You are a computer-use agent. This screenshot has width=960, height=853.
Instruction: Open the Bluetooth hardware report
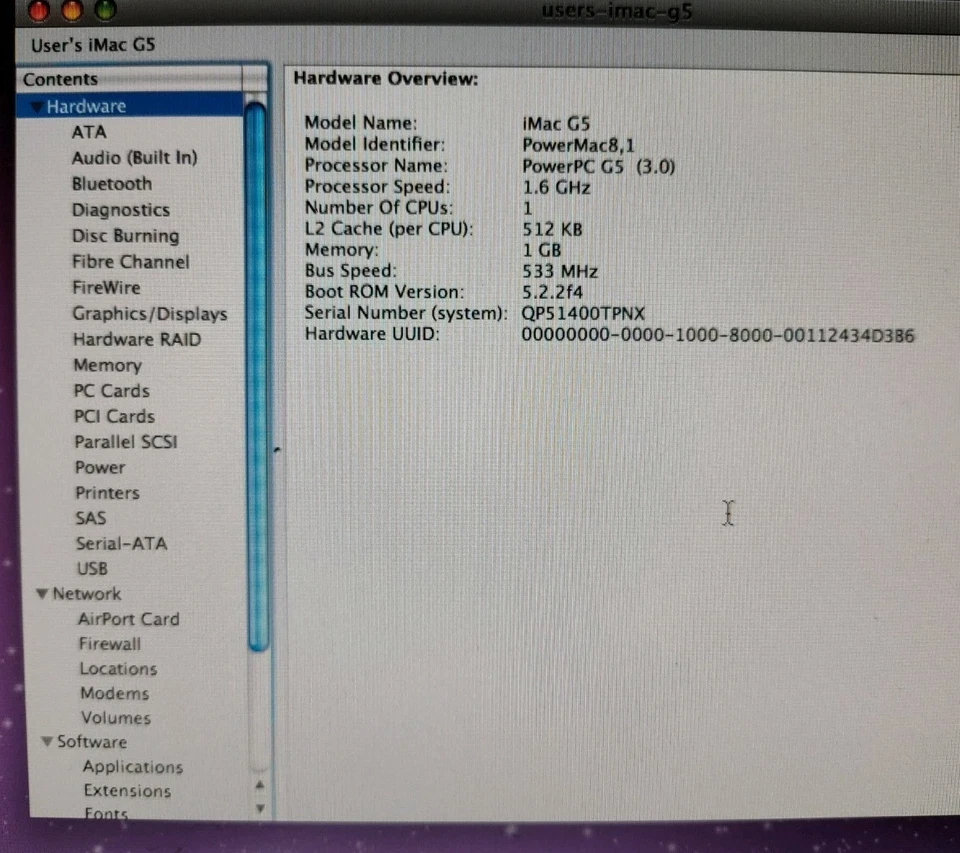point(112,183)
